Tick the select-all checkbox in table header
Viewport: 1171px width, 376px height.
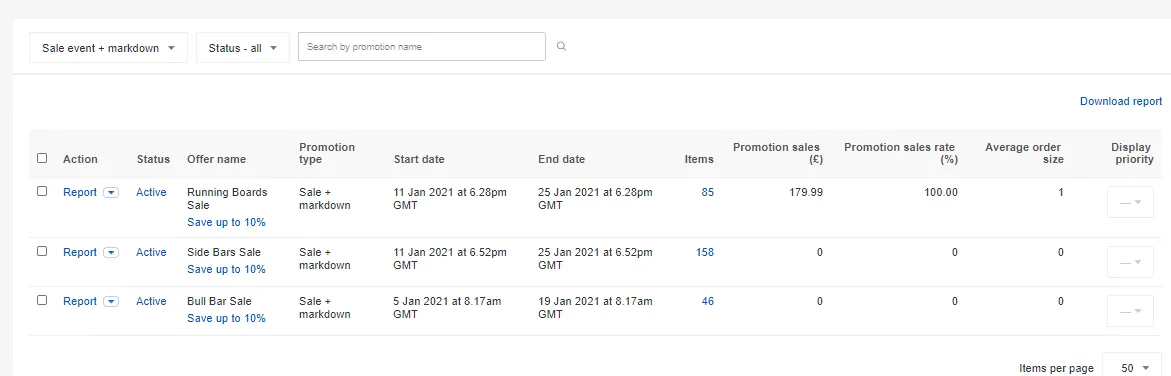pyautogui.click(x=42, y=158)
